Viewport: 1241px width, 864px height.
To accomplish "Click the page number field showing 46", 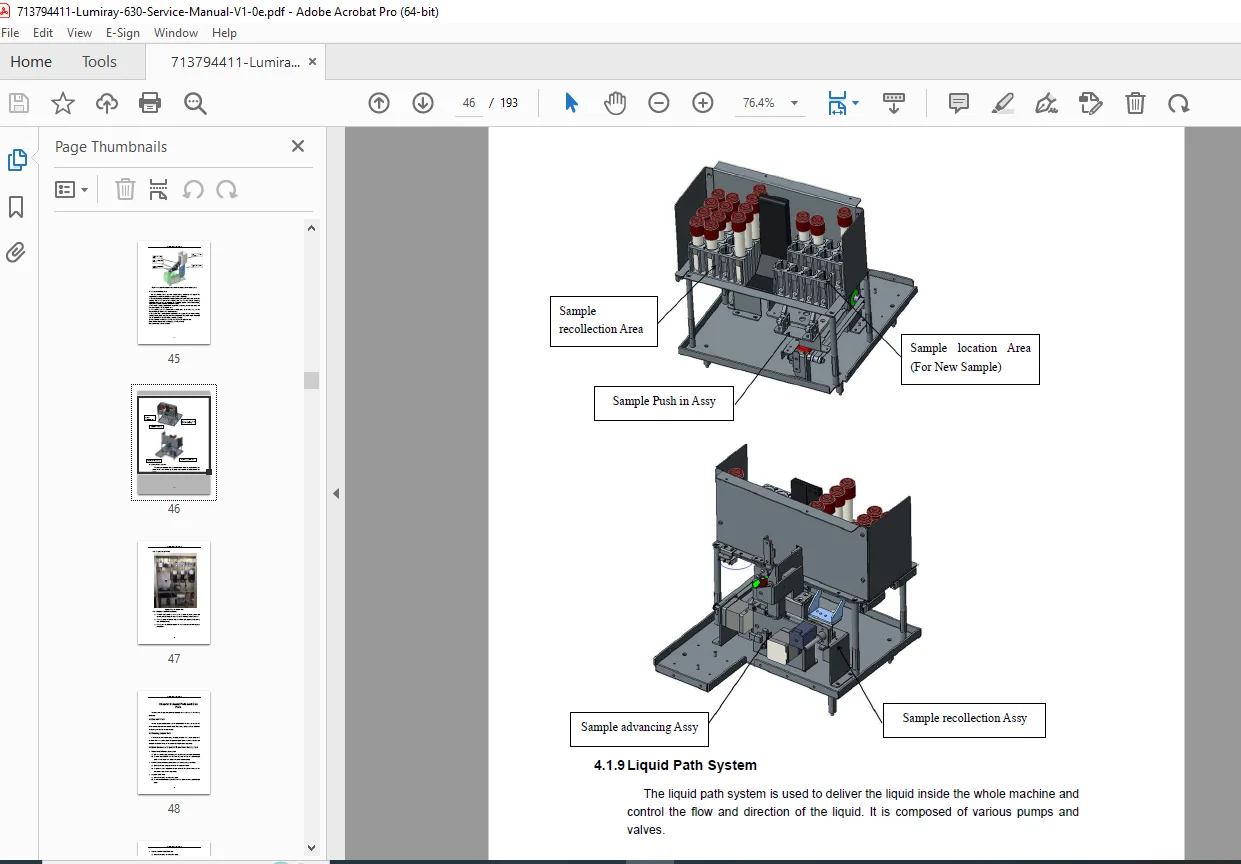I will click(468, 103).
